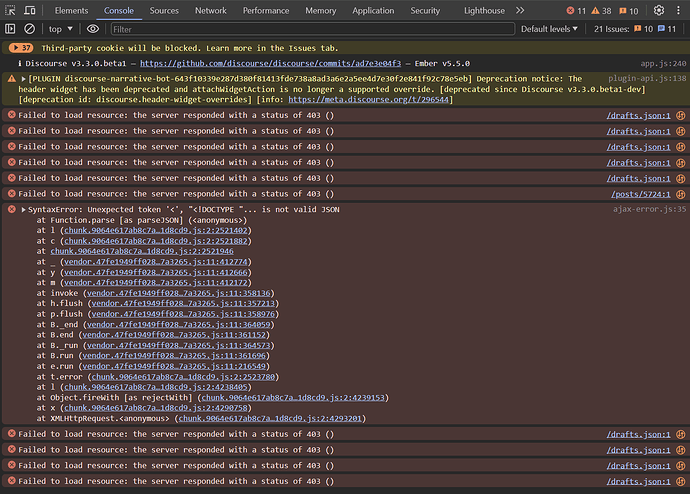This screenshot has height=494, width=690.
Task: Open chunk link ending js:2:2521946
Action: 142,251
